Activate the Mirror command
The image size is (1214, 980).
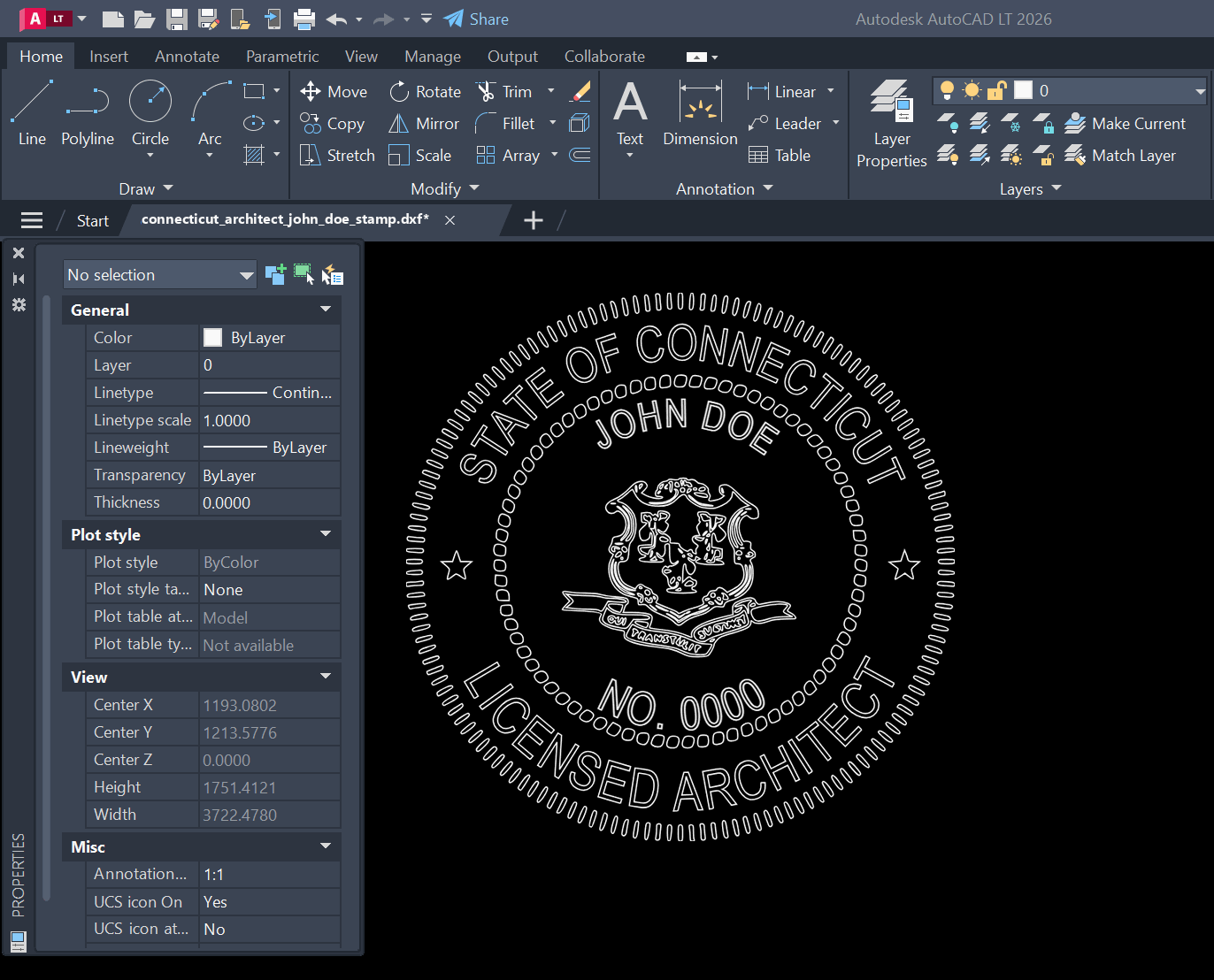424,123
